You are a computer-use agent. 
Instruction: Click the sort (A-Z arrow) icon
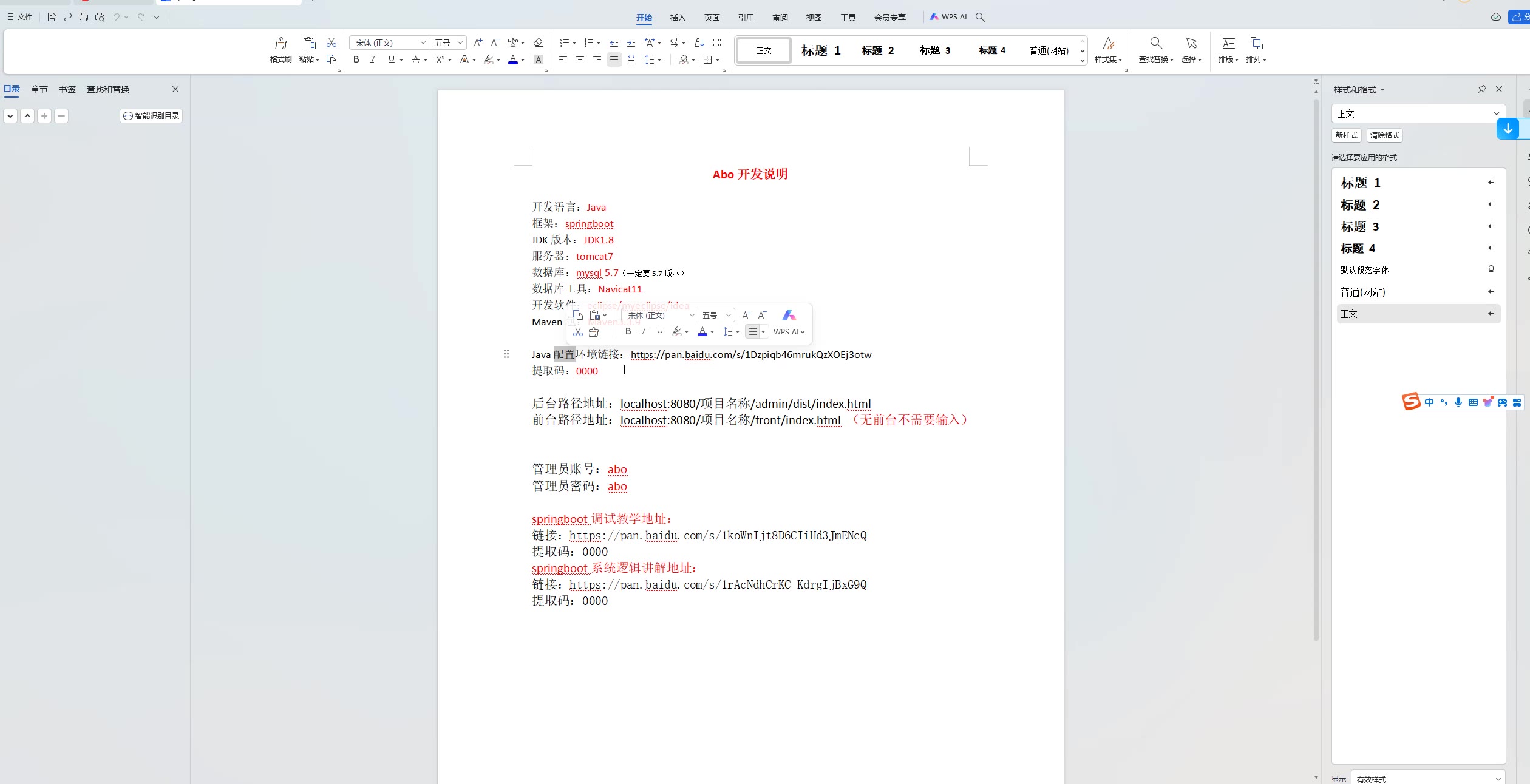(699, 42)
